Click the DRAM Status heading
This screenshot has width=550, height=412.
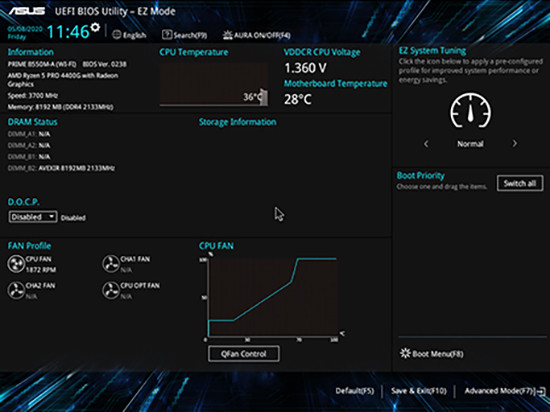[x=33, y=122]
